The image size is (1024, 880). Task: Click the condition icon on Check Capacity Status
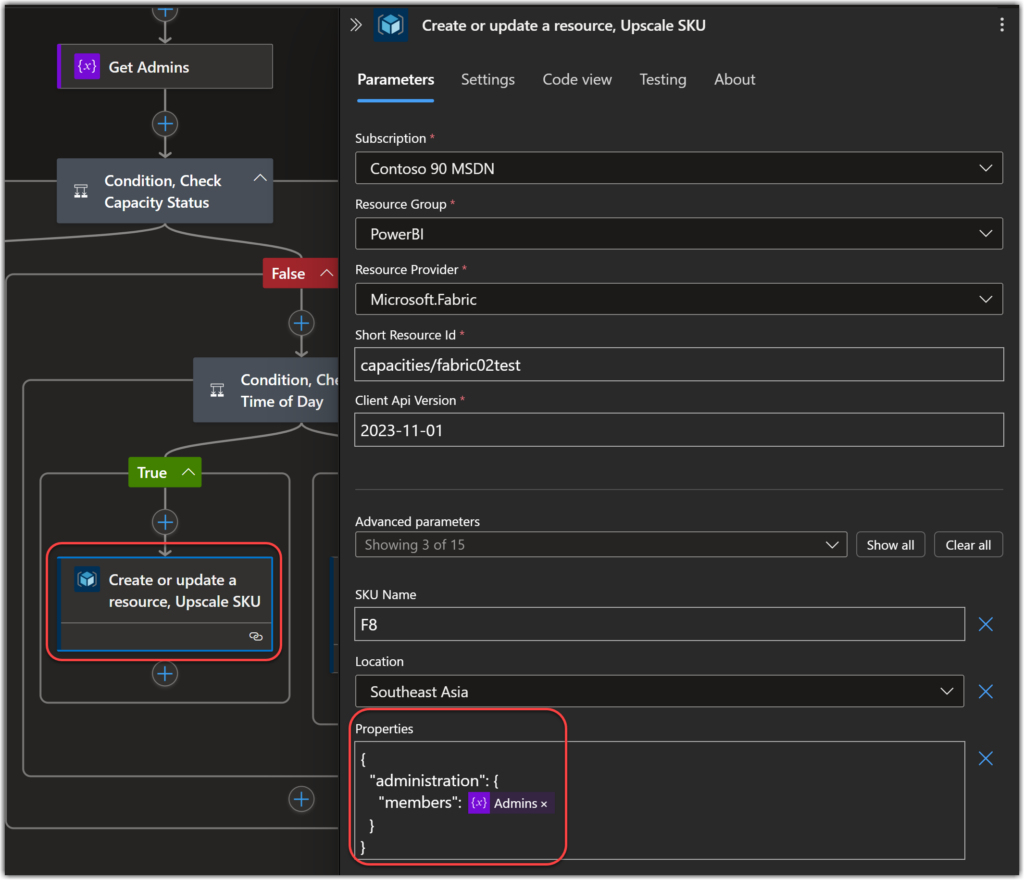click(81, 191)
